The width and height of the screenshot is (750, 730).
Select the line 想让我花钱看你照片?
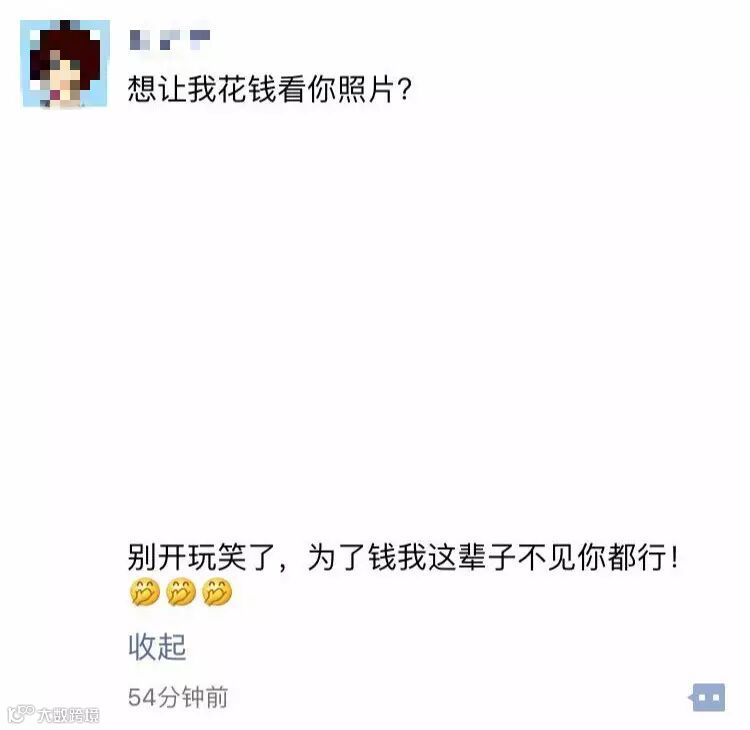[269, 89]
